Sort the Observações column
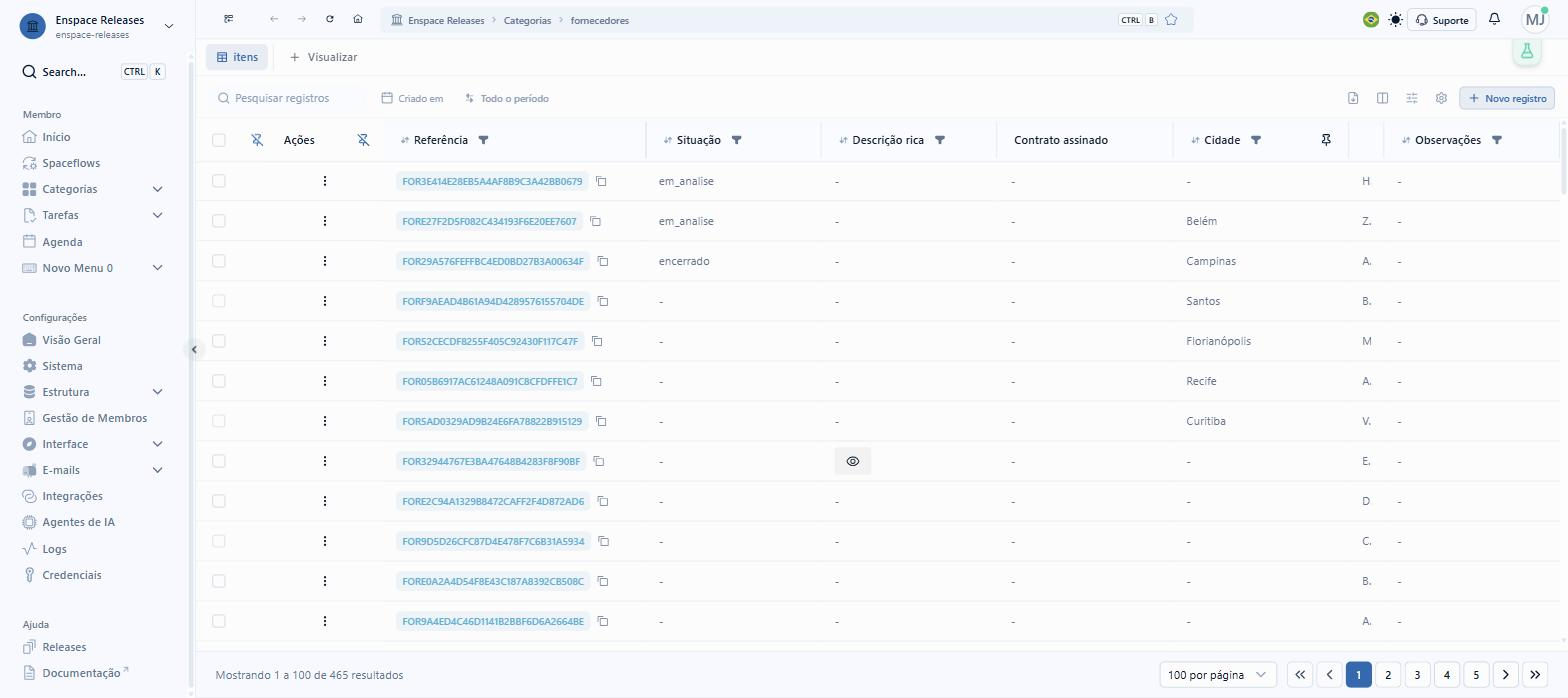The width and height of the screenshot is (1568, 698). pyautogui.click(x=1406, y=140)
